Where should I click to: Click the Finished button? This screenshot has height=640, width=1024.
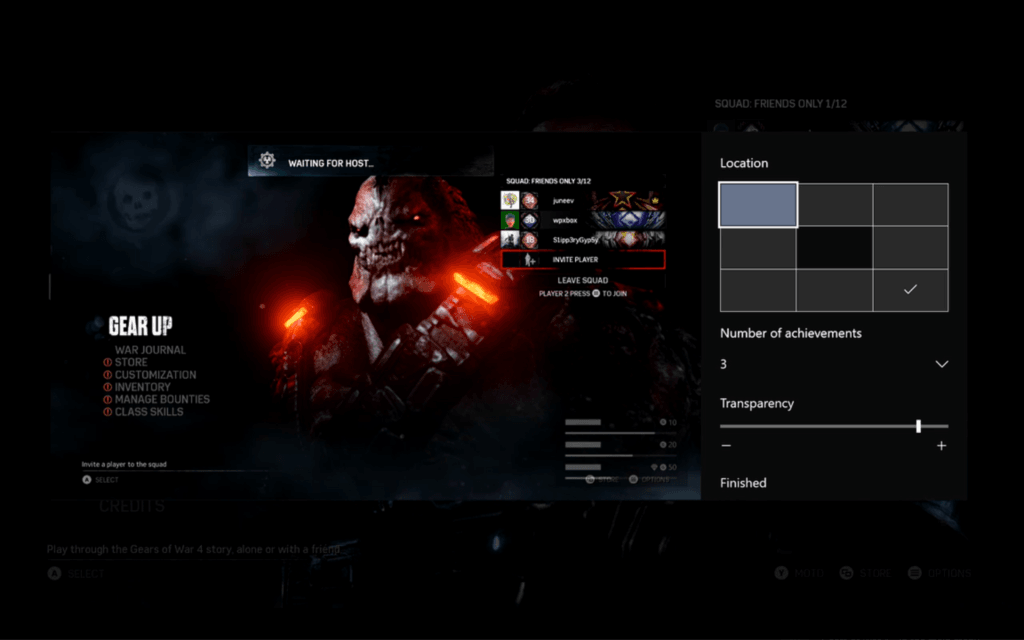743,483
